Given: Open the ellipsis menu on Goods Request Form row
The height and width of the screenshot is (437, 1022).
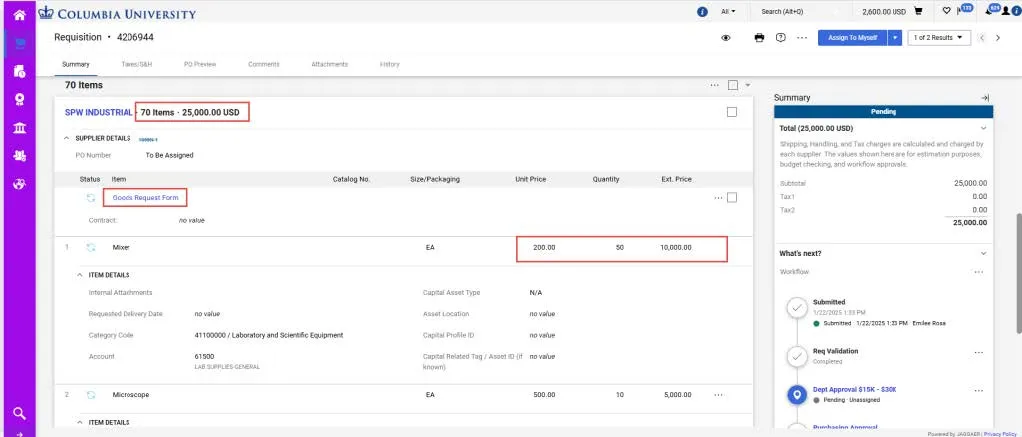Looking at the screenshot, I should tap(718, 198).
